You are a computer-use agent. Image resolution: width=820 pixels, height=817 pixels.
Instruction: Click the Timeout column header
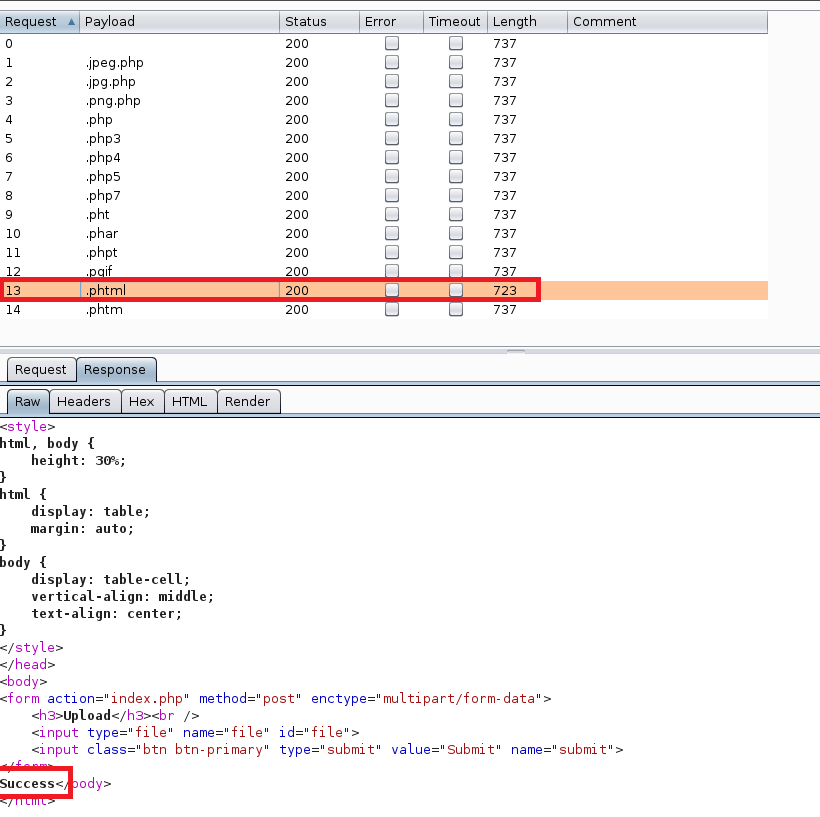click(455, 21)
